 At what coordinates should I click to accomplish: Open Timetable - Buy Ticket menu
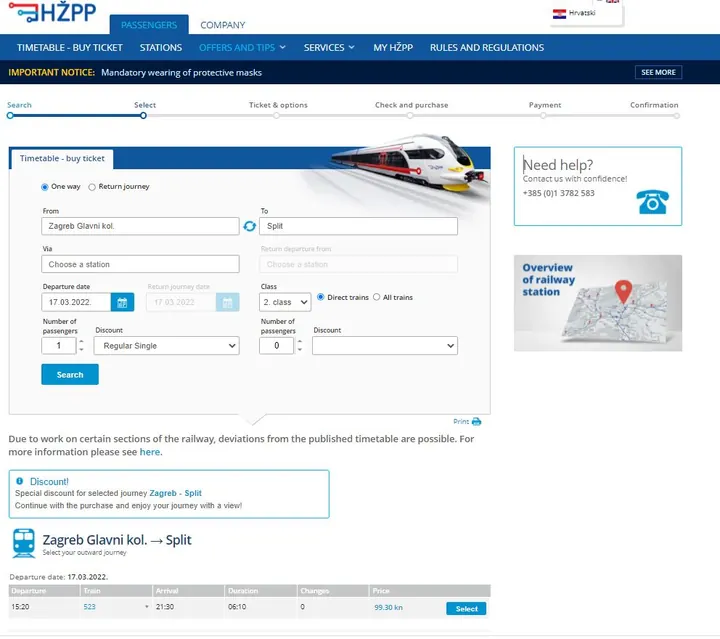coord(70,47)
